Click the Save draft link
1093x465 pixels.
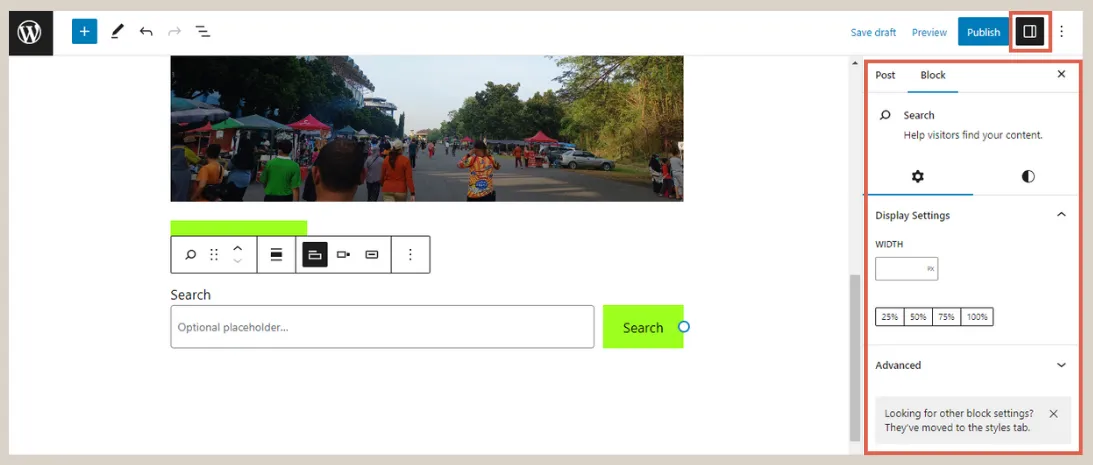(873, 32)
